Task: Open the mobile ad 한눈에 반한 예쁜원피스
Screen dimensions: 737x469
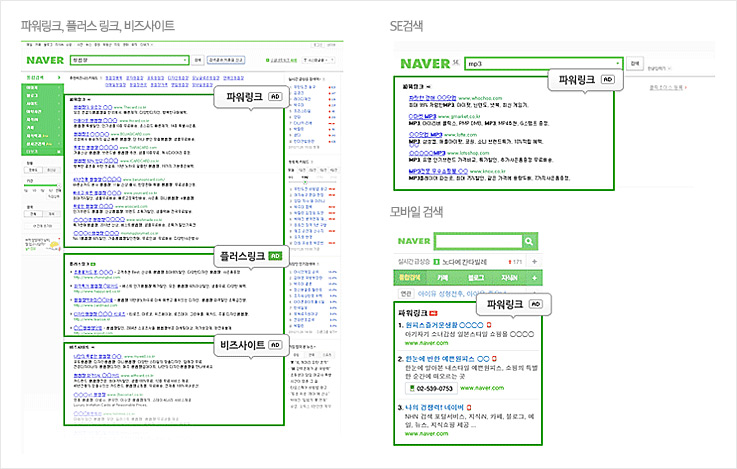Action: coord(447,359)
